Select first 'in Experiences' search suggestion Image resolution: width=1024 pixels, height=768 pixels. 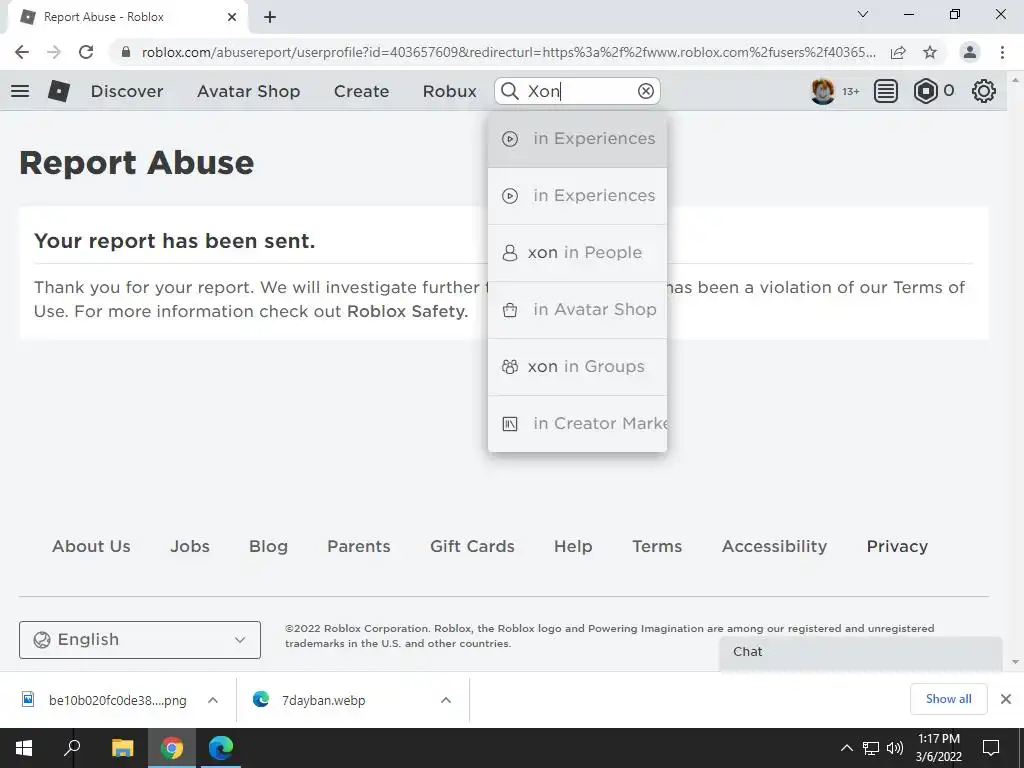[577, 139]
